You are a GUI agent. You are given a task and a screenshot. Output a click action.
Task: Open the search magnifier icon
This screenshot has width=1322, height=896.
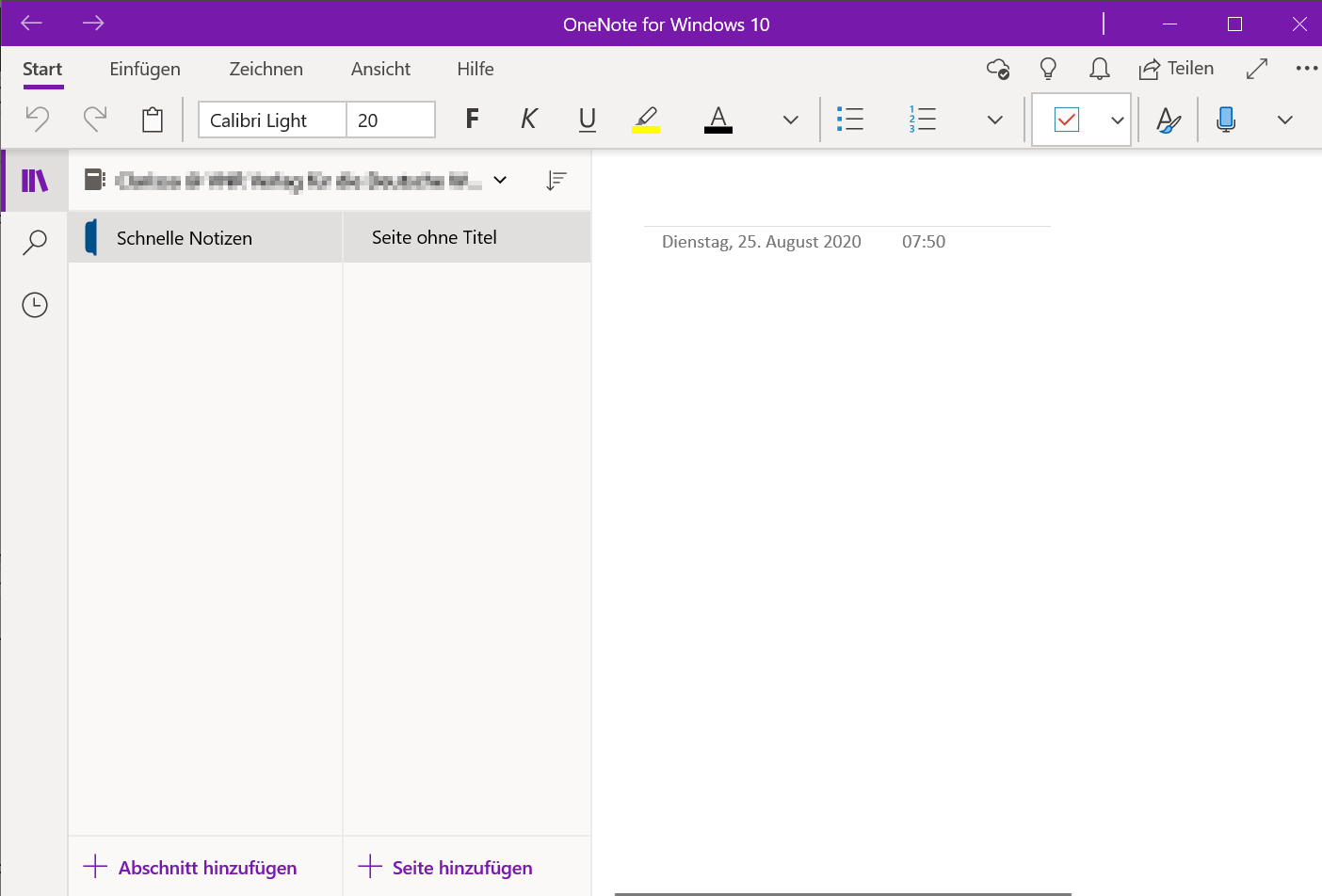pos(35,242)
